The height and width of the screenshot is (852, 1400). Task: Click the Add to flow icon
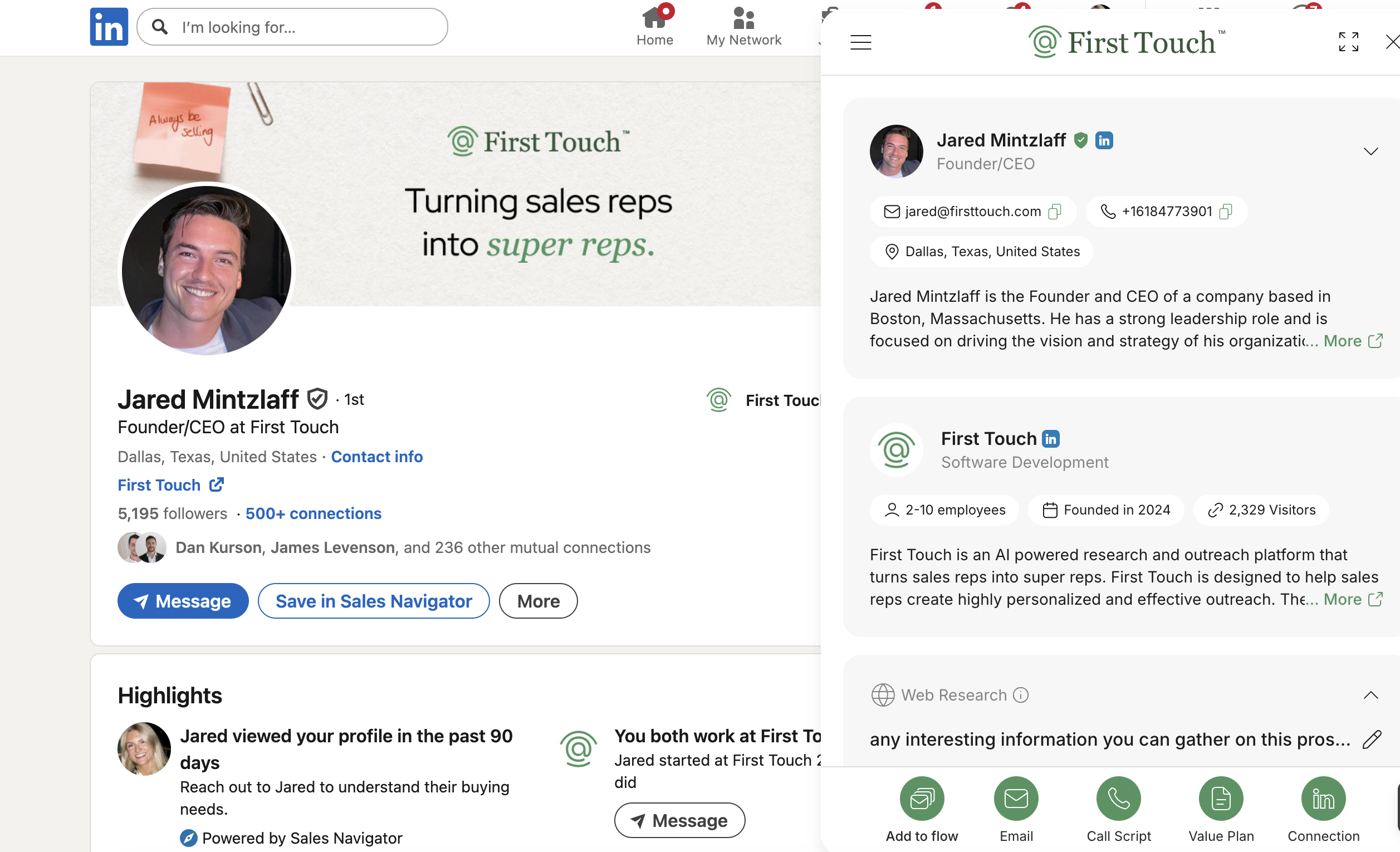pos(922,799)
